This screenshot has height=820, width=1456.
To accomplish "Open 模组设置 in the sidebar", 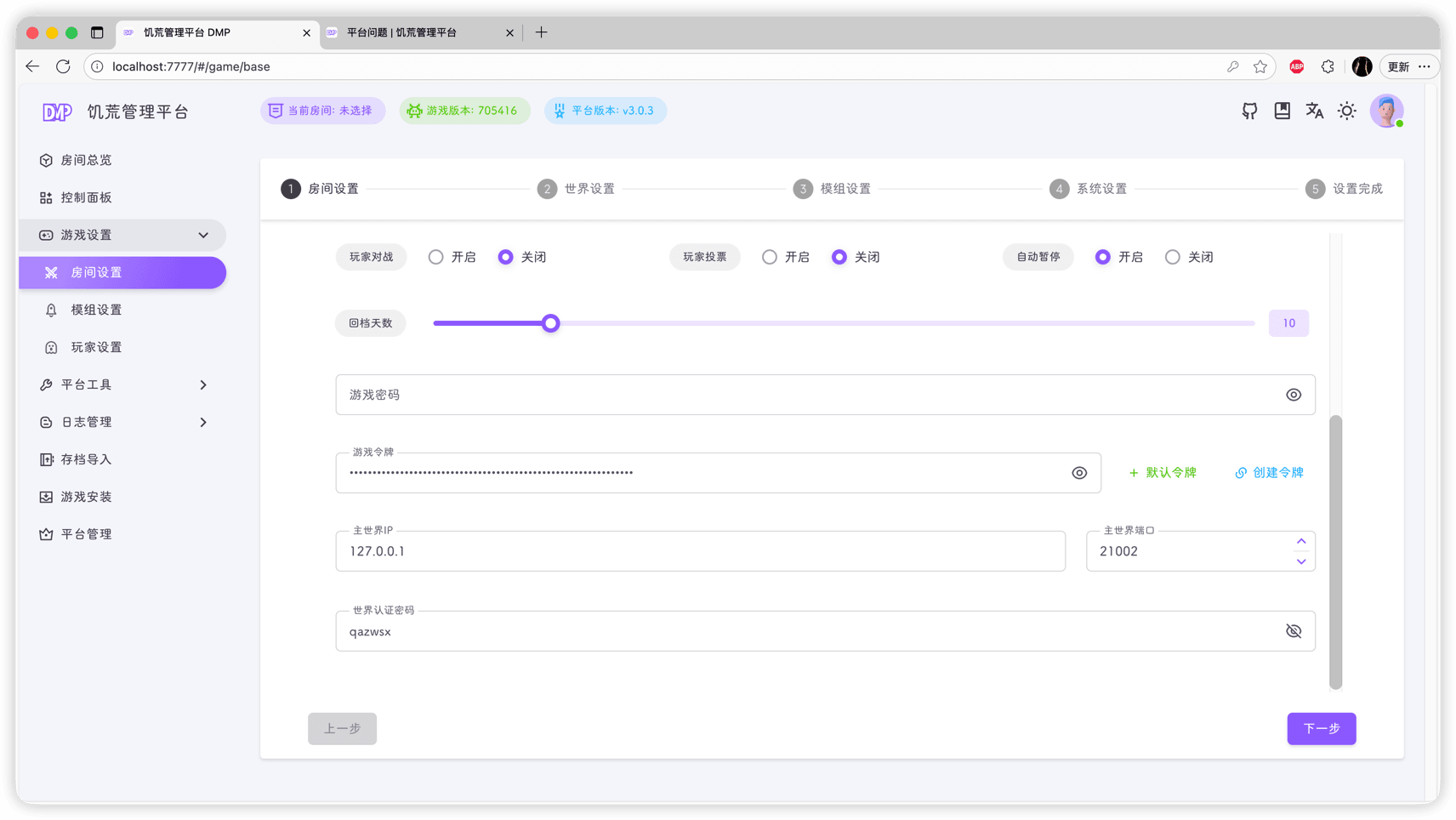I will 96,310.
